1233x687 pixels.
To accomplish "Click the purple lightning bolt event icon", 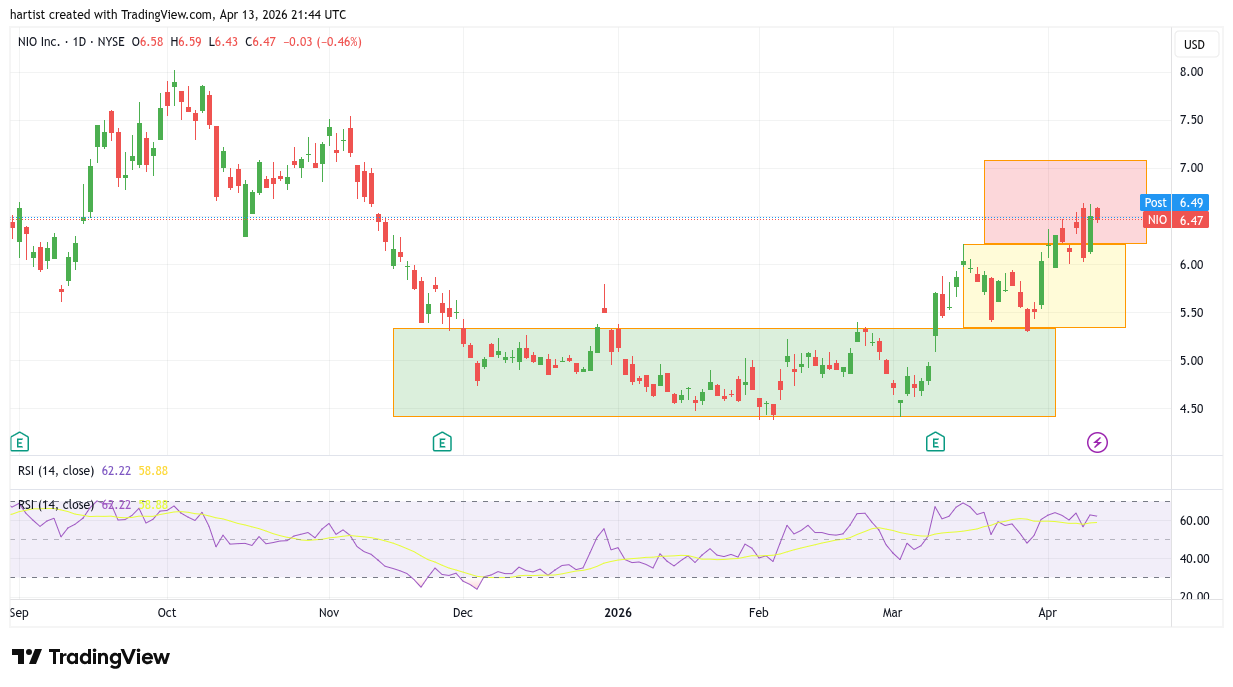I will (1097, 442).
